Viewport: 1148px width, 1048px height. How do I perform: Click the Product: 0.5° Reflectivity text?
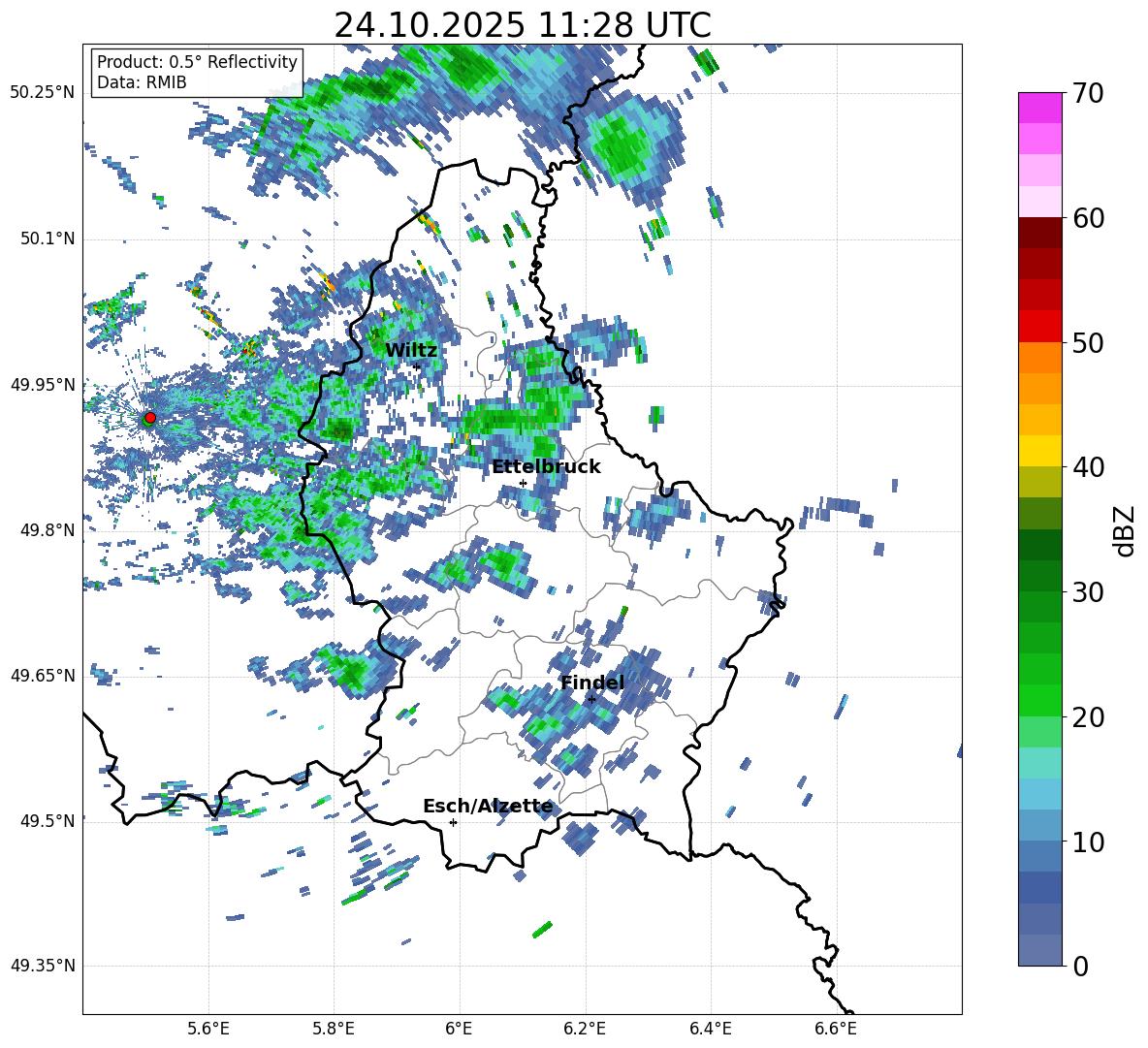[x=197, y=61]
